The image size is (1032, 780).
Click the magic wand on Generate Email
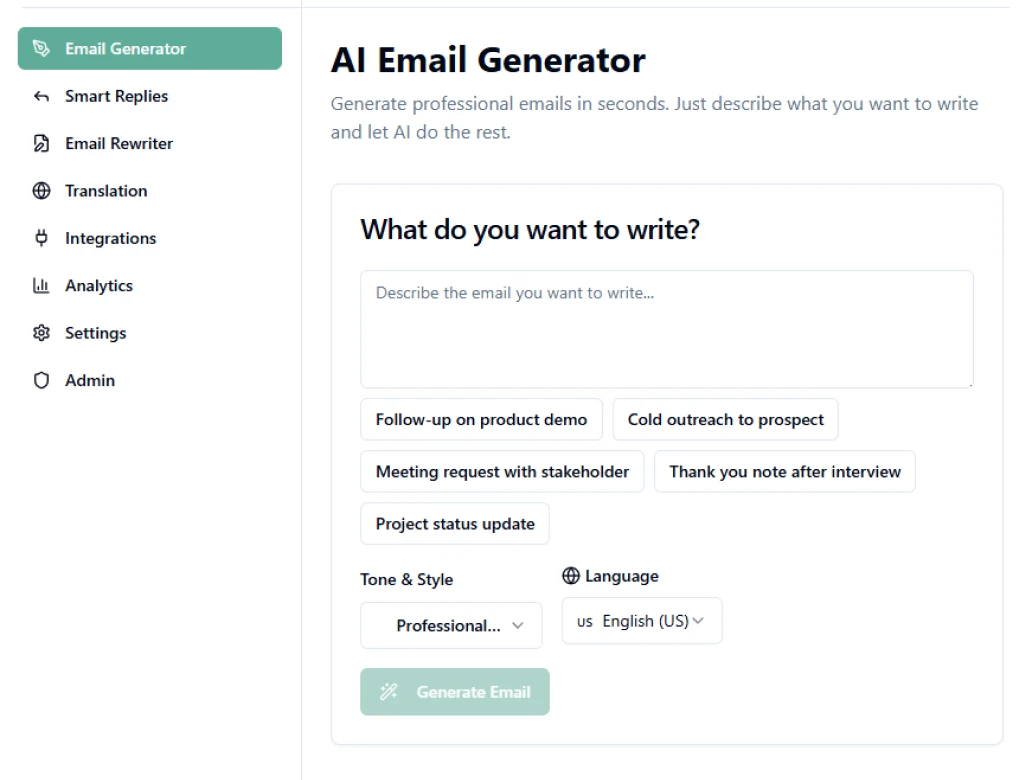388,691
